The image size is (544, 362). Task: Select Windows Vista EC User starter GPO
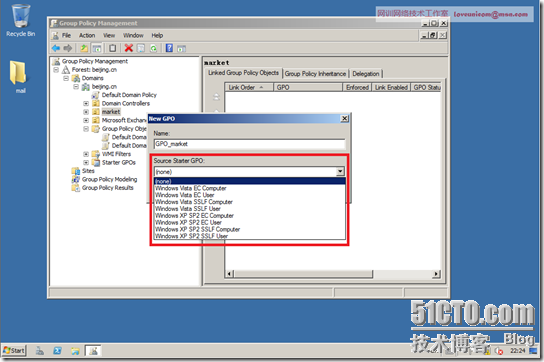[x=249, y=195]
